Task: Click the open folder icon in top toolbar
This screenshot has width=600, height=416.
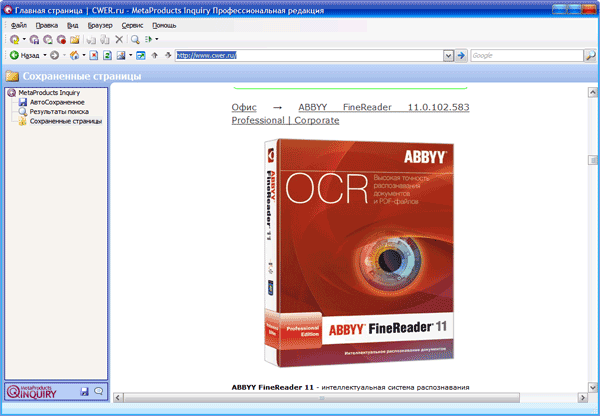Action: click(75, 39)
